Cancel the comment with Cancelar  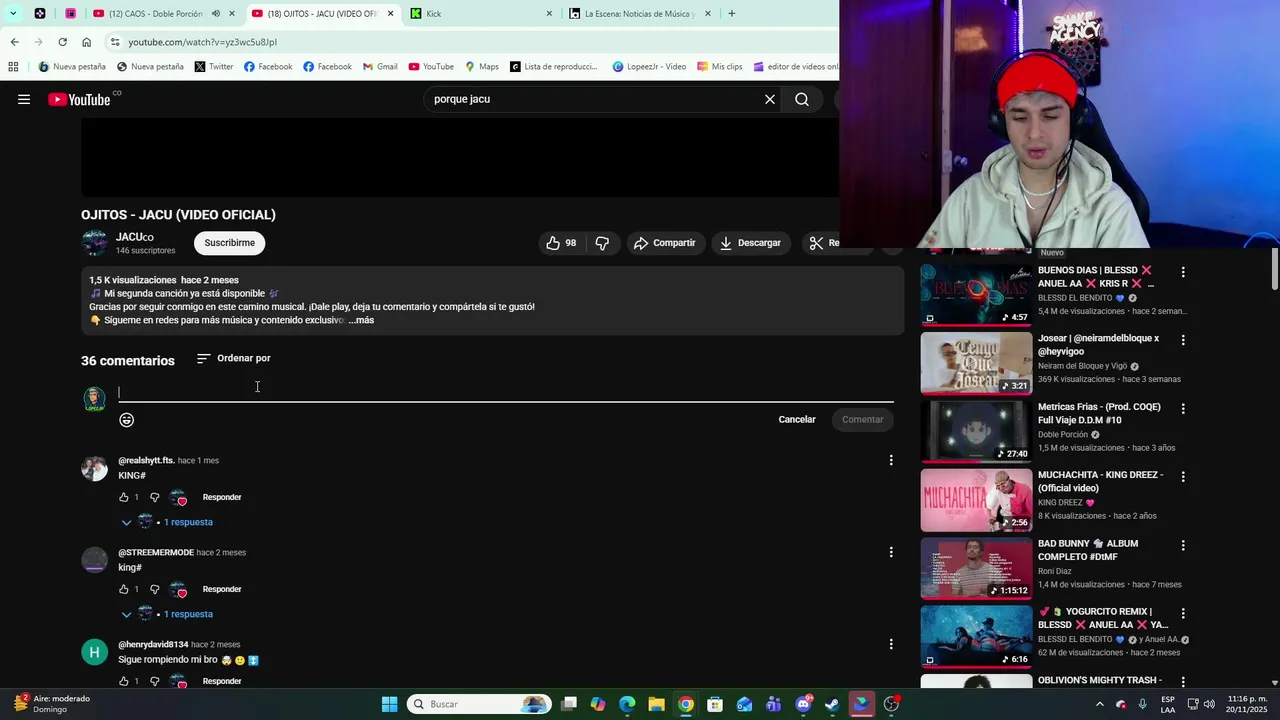click(797, 420)
